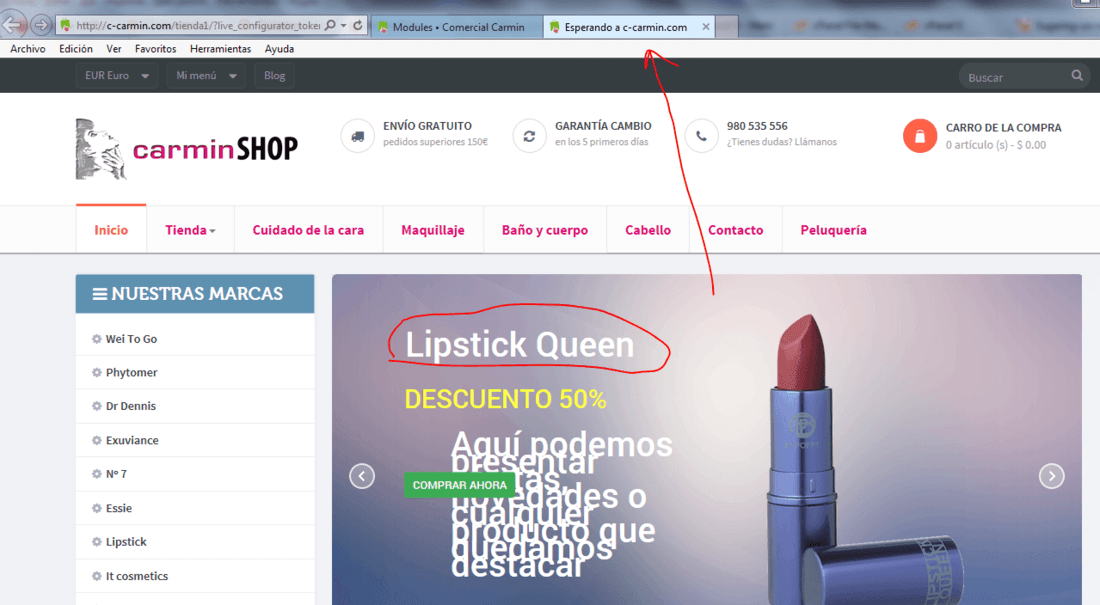Click the Descuento 50% banner text

tap(505, 399)
